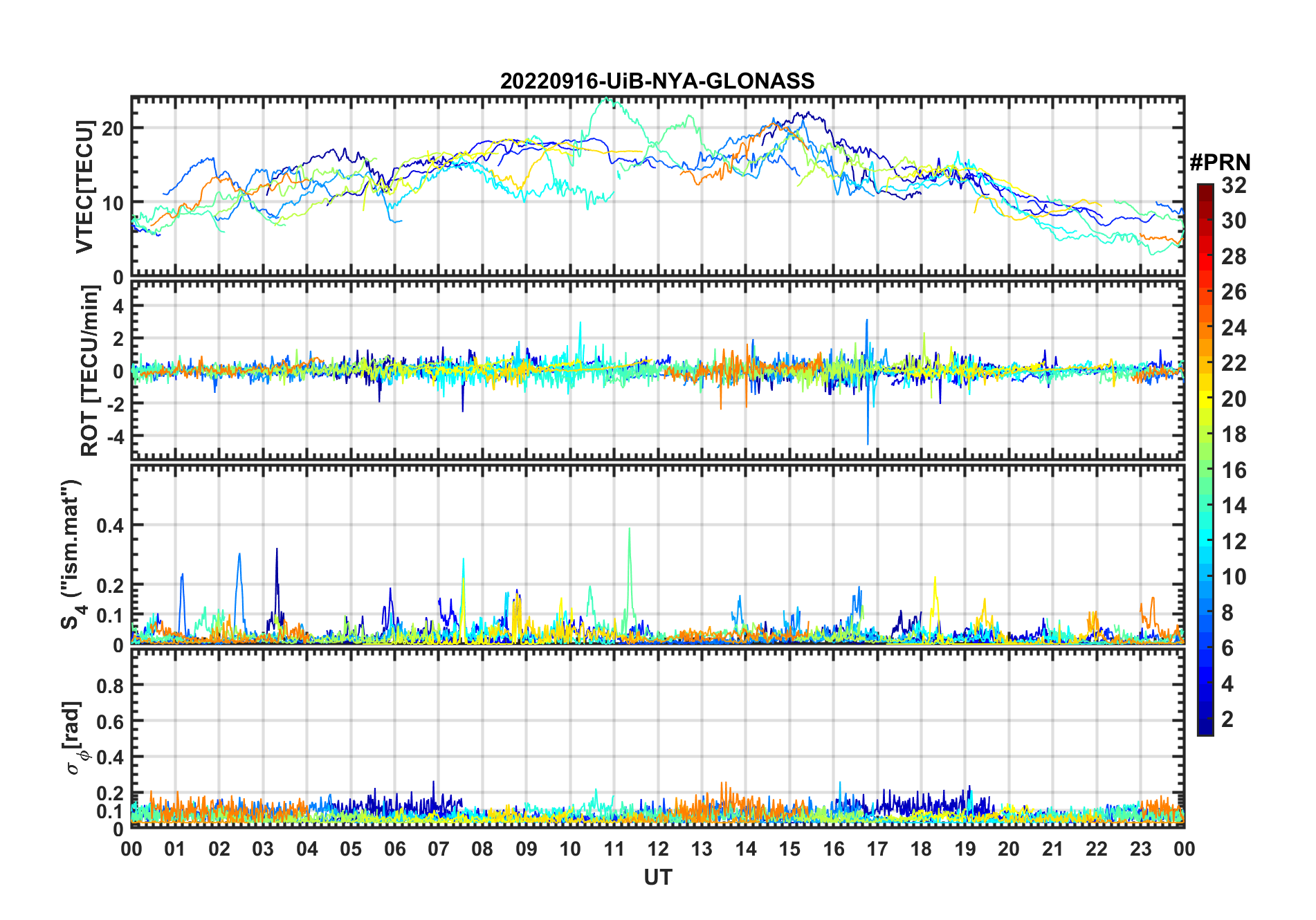Select colorbar tick label 8

pos(1227,613)
